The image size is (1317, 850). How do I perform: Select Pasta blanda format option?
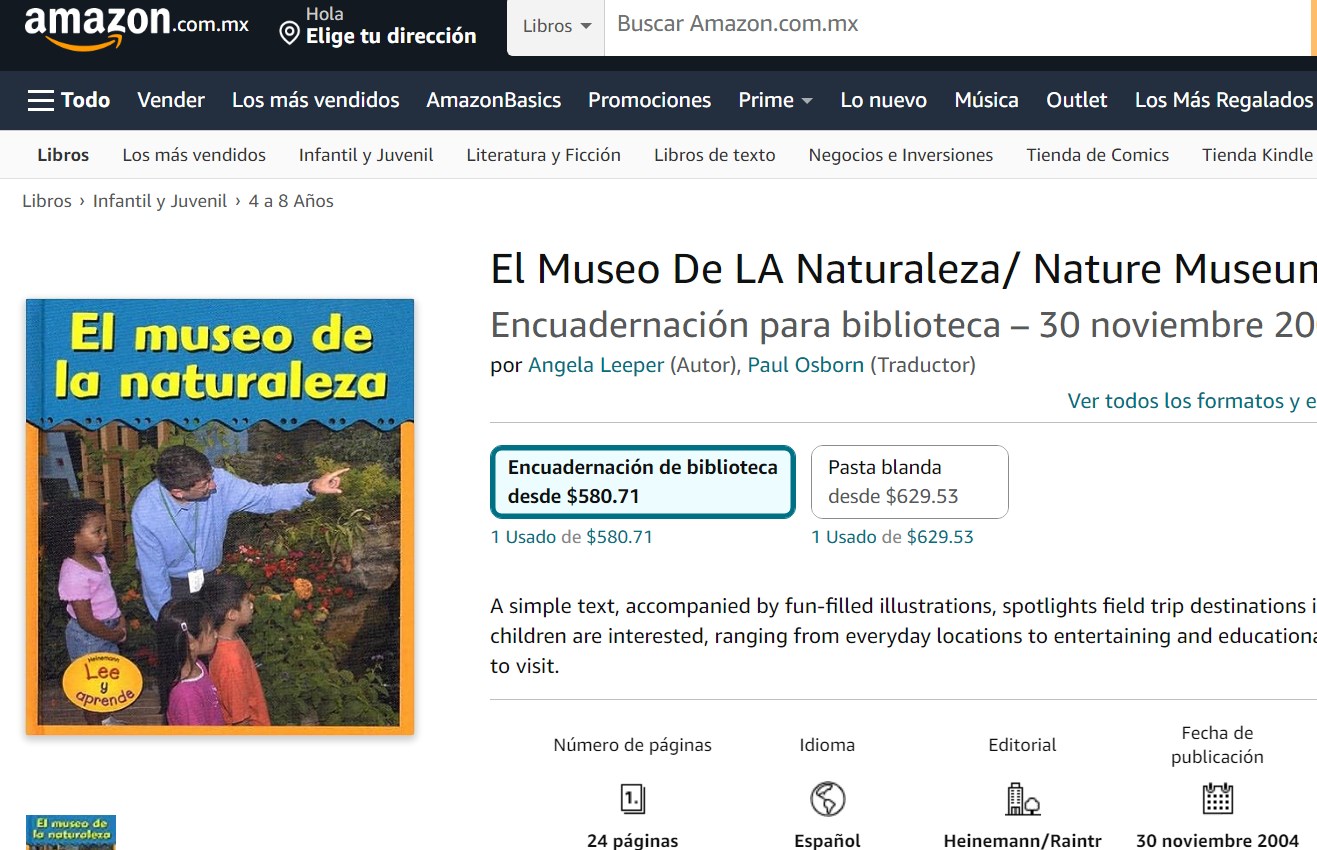(910, 482)
